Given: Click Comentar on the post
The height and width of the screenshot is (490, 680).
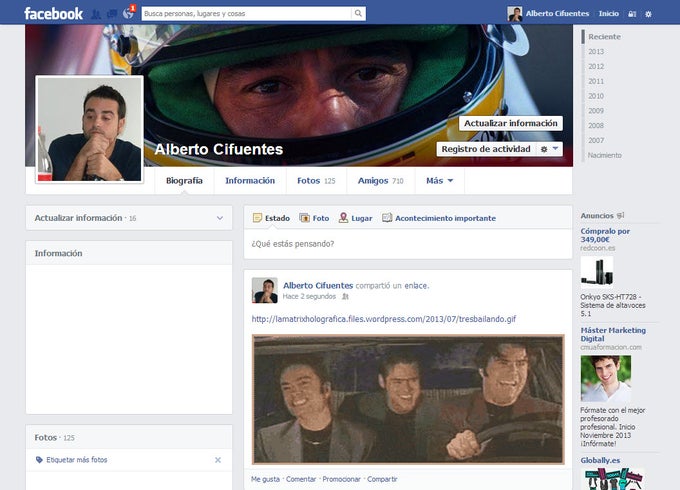Looking at the screenshot, I should pos(301,479).
